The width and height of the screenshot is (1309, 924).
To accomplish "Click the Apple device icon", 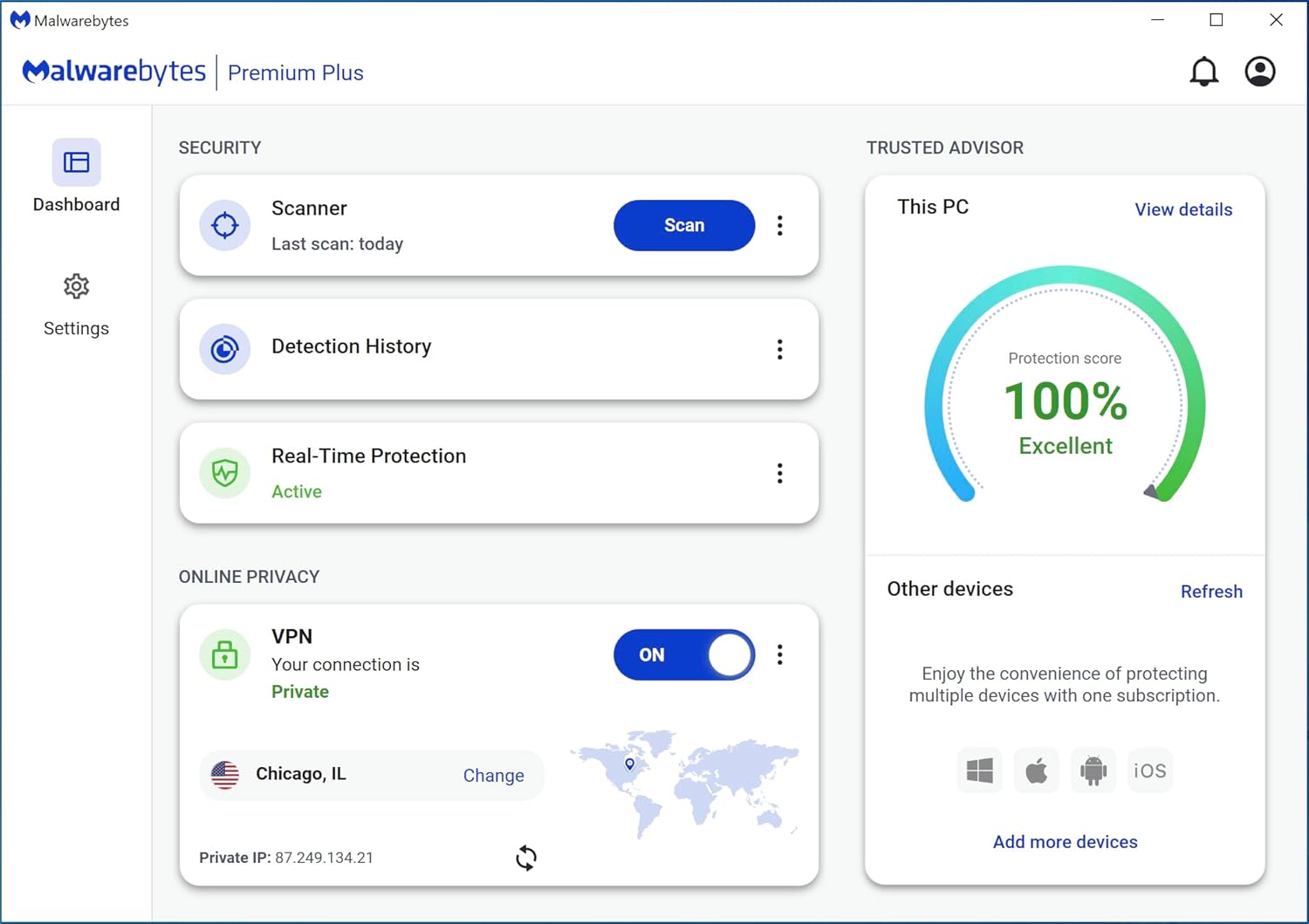I will (x=1036, y=770).
